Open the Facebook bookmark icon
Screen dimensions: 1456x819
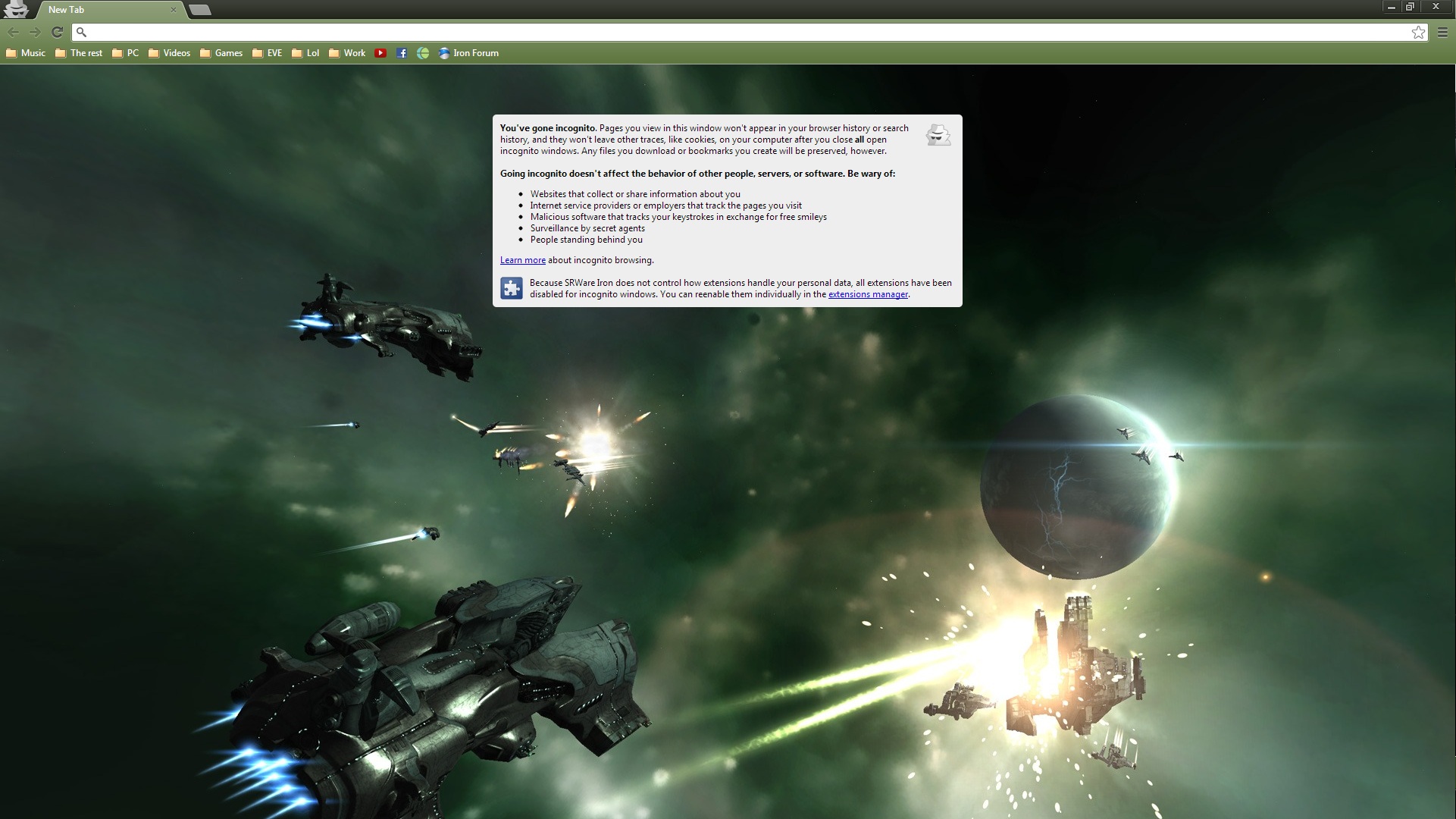pyautogui.click(x=402, y=53)
